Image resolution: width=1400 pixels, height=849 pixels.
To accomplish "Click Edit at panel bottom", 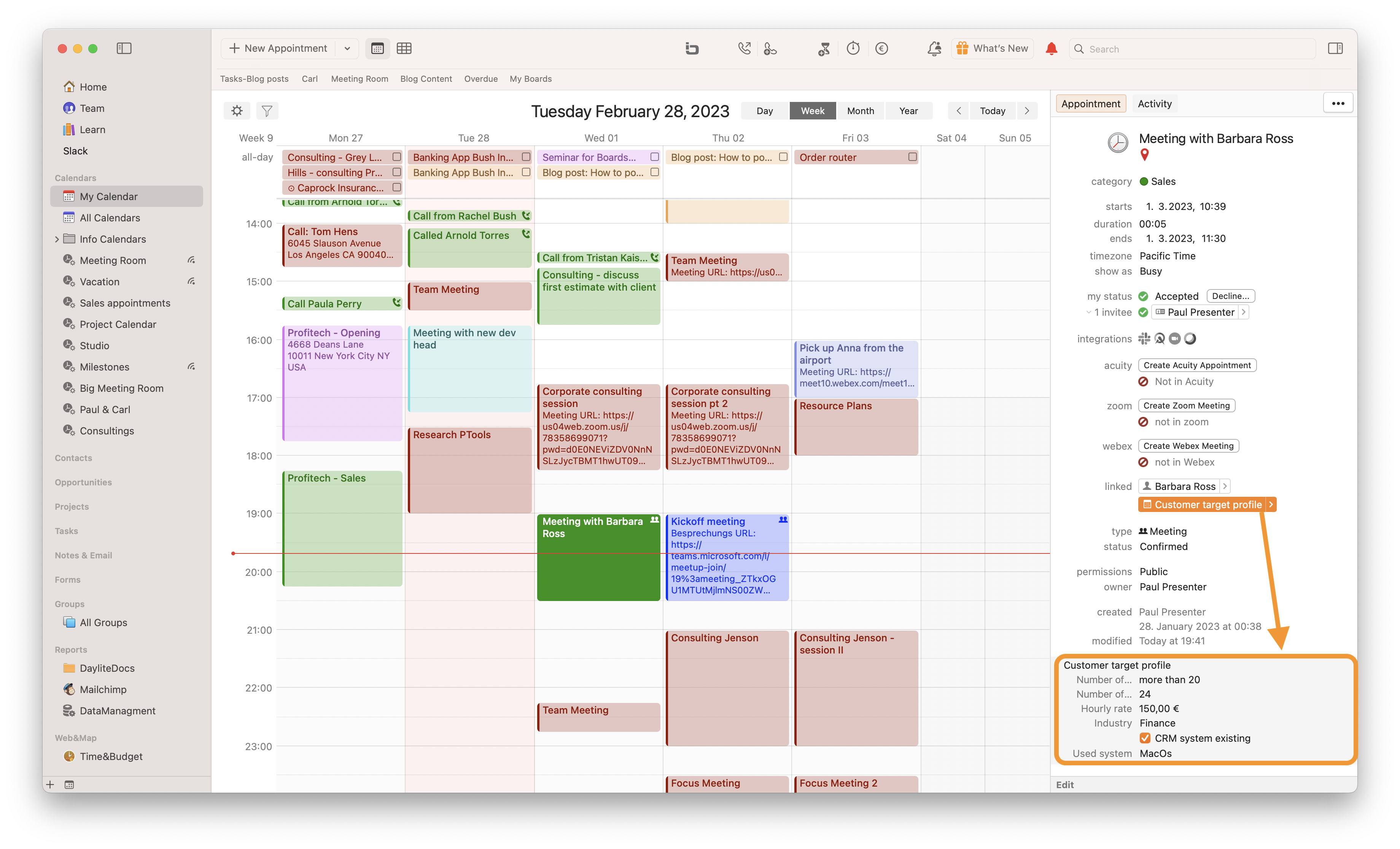I will (x=1064, y=784).
